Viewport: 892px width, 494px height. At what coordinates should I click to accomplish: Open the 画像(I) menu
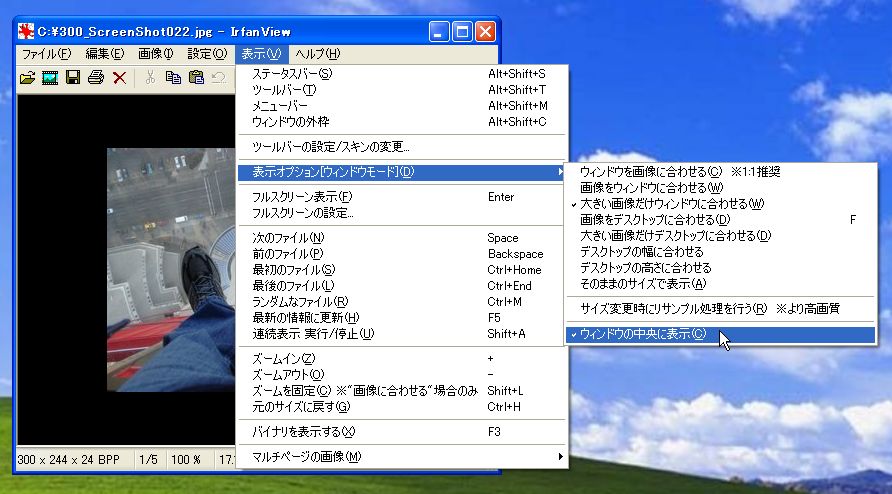[156, 54]
